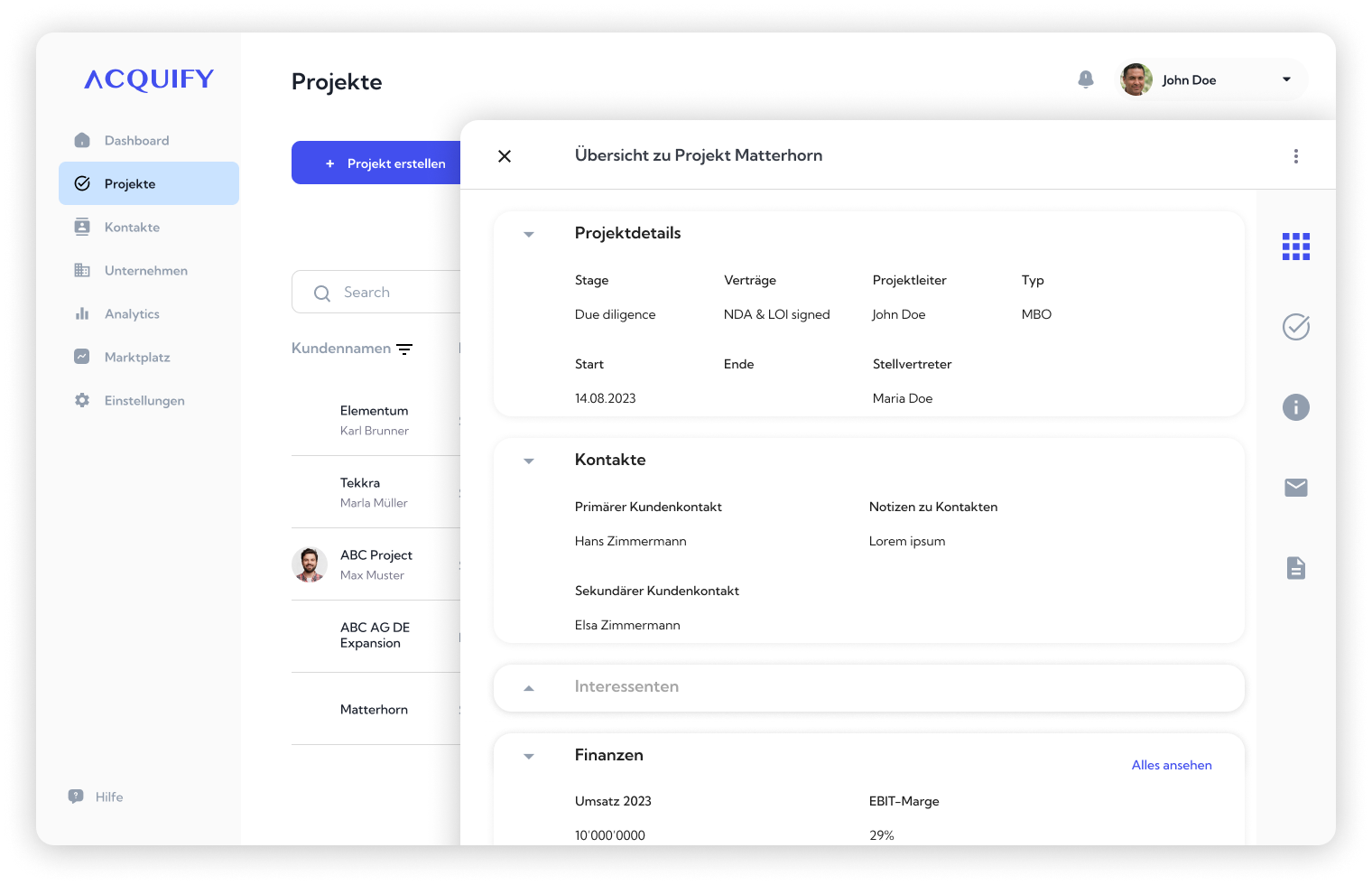The height and width of the screenshot is (885, 1372).
Task: Open Einstellungen in the sidebar
Action: point(144,401)
